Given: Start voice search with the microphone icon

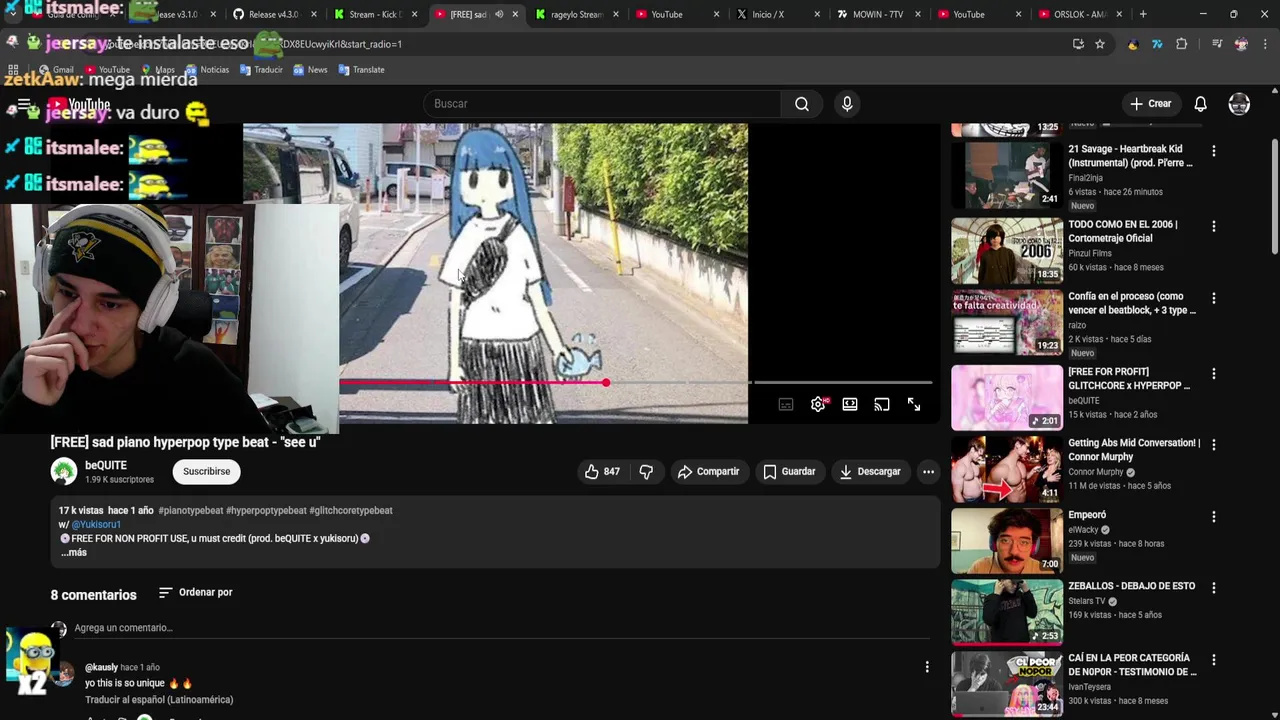Looking at the screenshot, I should coord(847,104).
